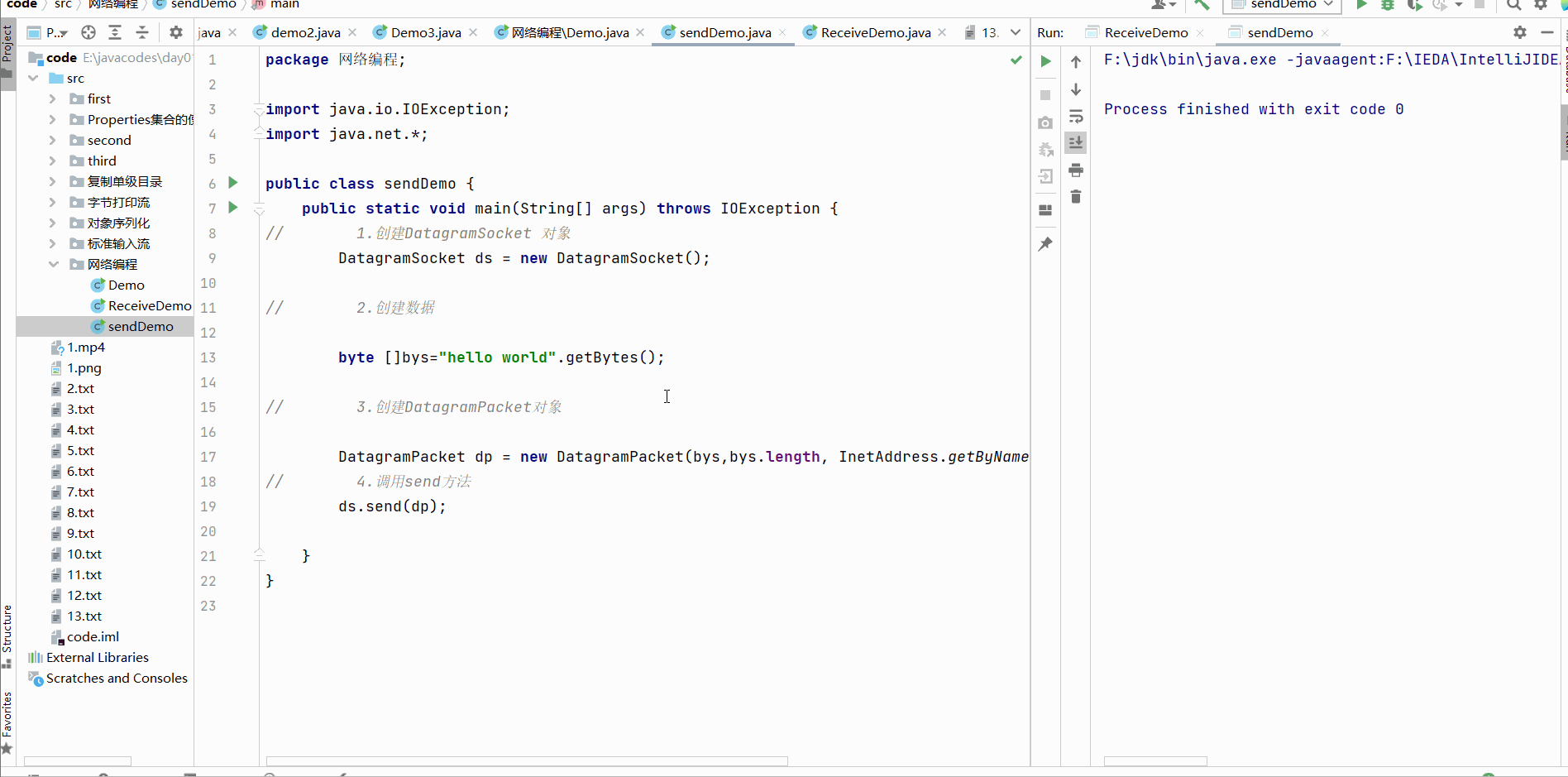Collapse the 网络编程 folder
This screenshot has height=777, width=1568.
[x=53, y=264]
